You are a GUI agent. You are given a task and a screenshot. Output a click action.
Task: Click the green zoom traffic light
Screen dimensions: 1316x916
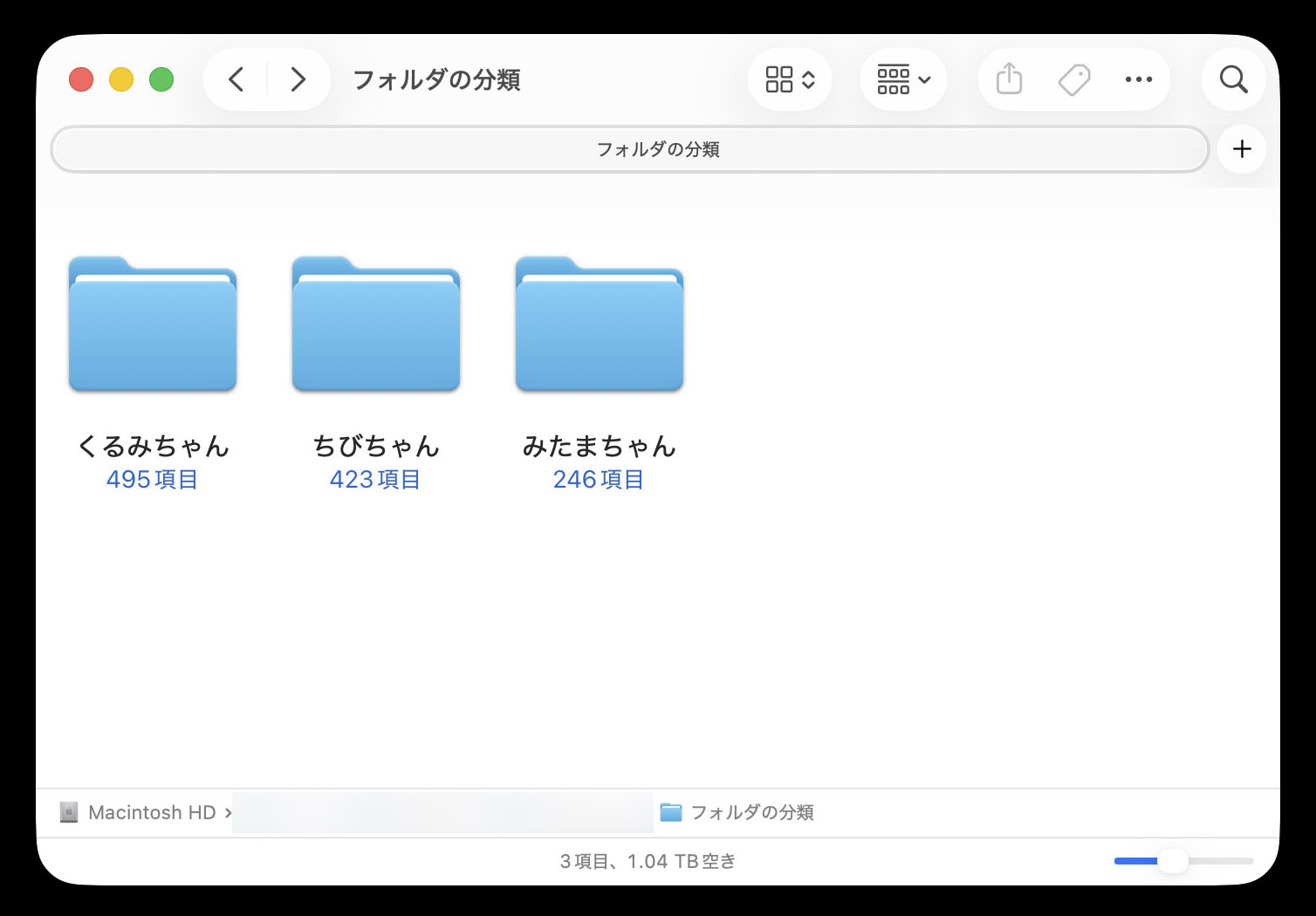click(161, 79)
